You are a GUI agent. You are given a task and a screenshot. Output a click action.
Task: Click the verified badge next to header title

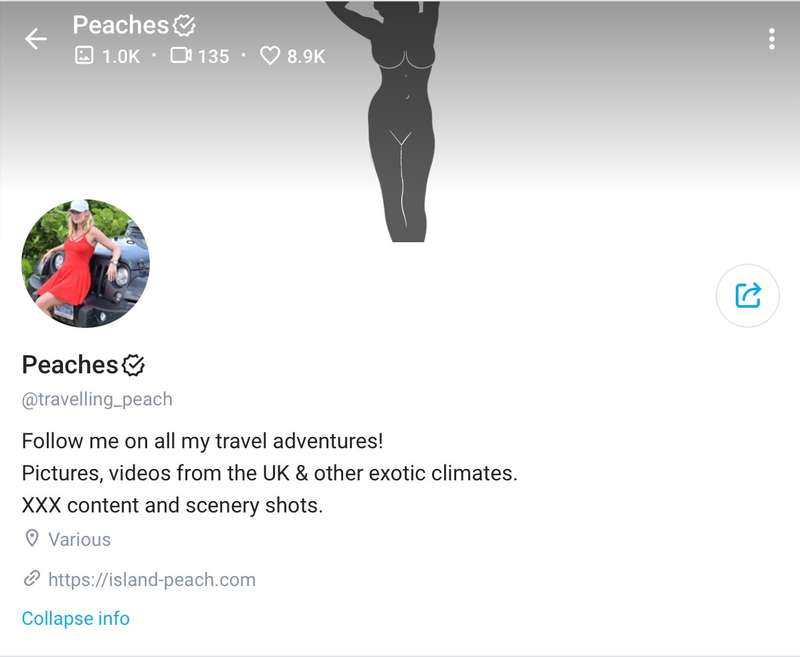tap(184, 25)
